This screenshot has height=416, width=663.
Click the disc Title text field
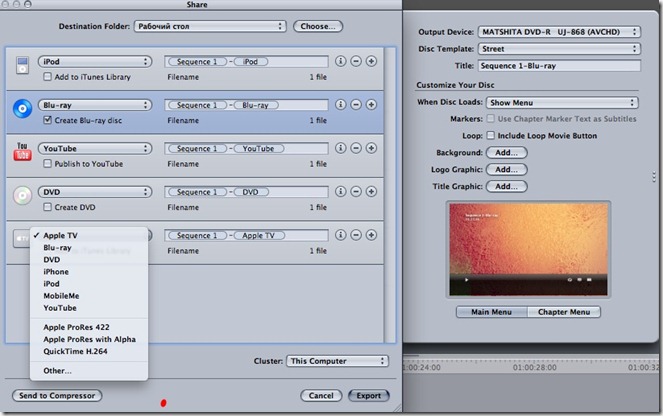(x=559, y=66)
